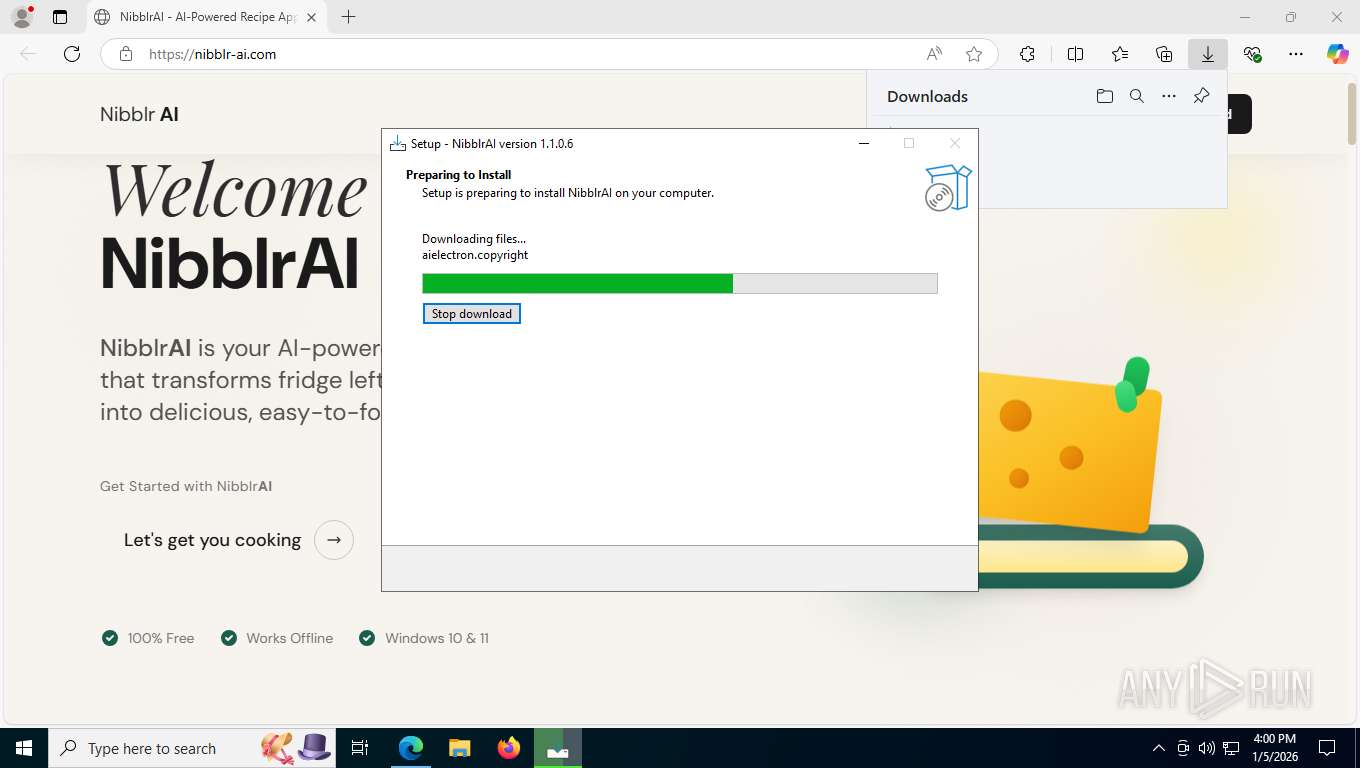
Task: Click the Windows 10 & 11 label
Action: [437, 638]
